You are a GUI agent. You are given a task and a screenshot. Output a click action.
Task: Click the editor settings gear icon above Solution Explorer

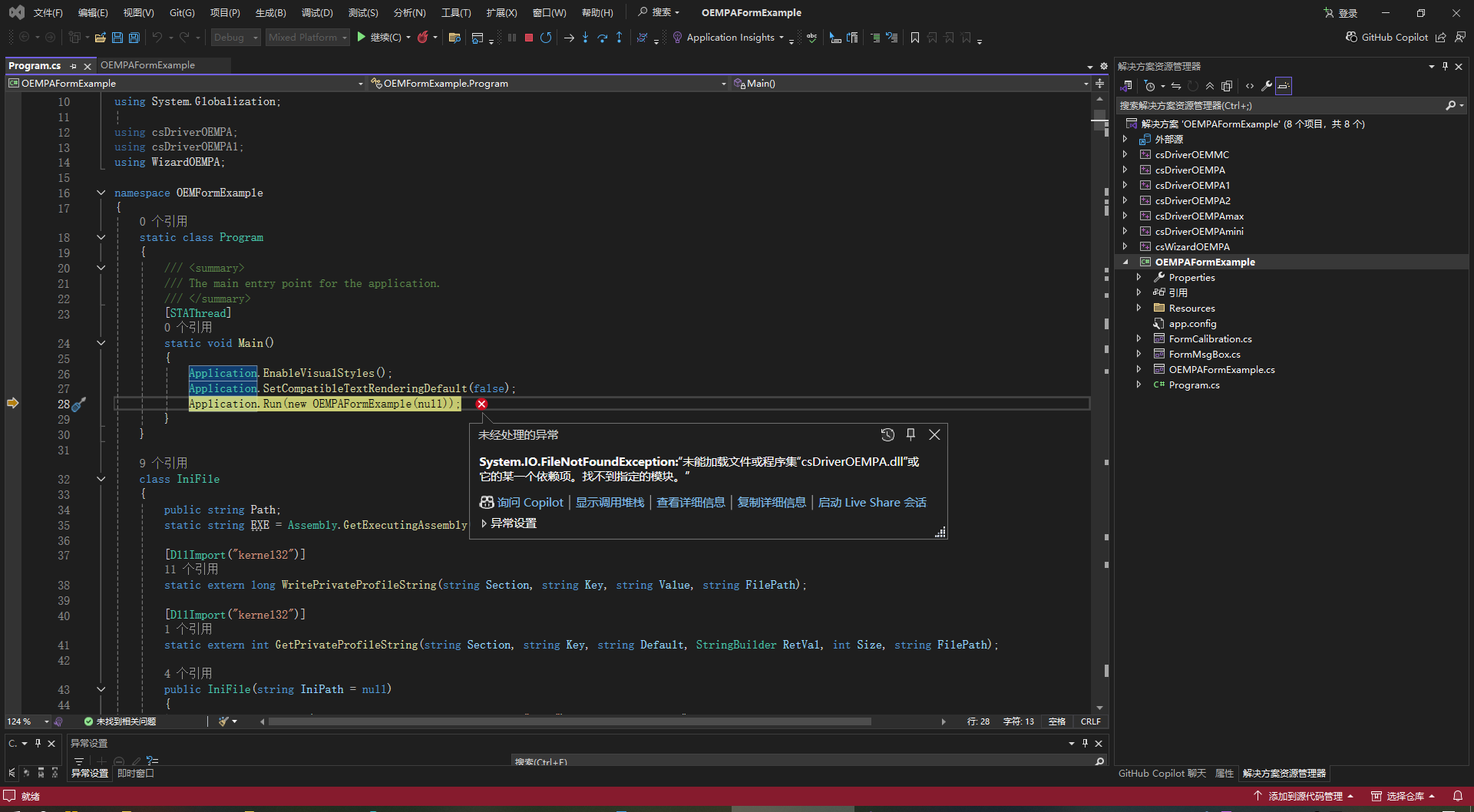pos(1104,66)
